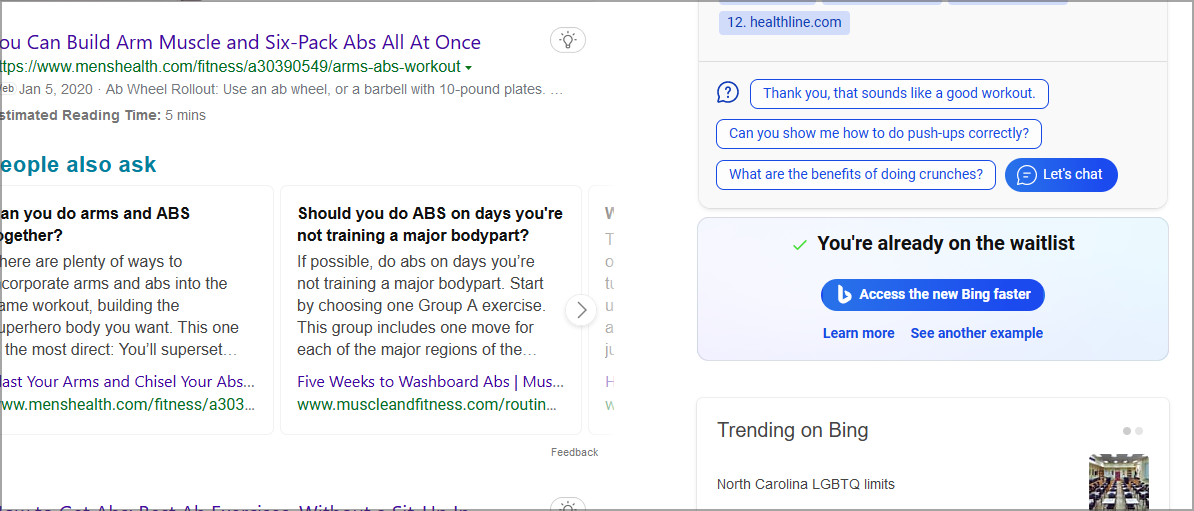Viewport: 1194px width, 511px height.
Task: Click 'You're already on the waitlist' text
Action: tap(946, 244)
